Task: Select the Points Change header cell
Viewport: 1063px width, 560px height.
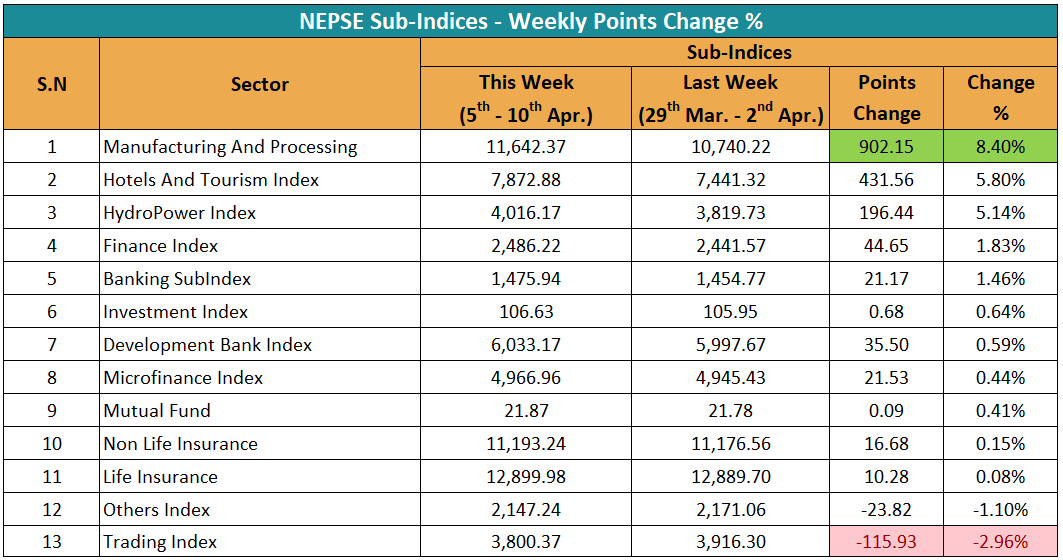Action: (886, 98)
